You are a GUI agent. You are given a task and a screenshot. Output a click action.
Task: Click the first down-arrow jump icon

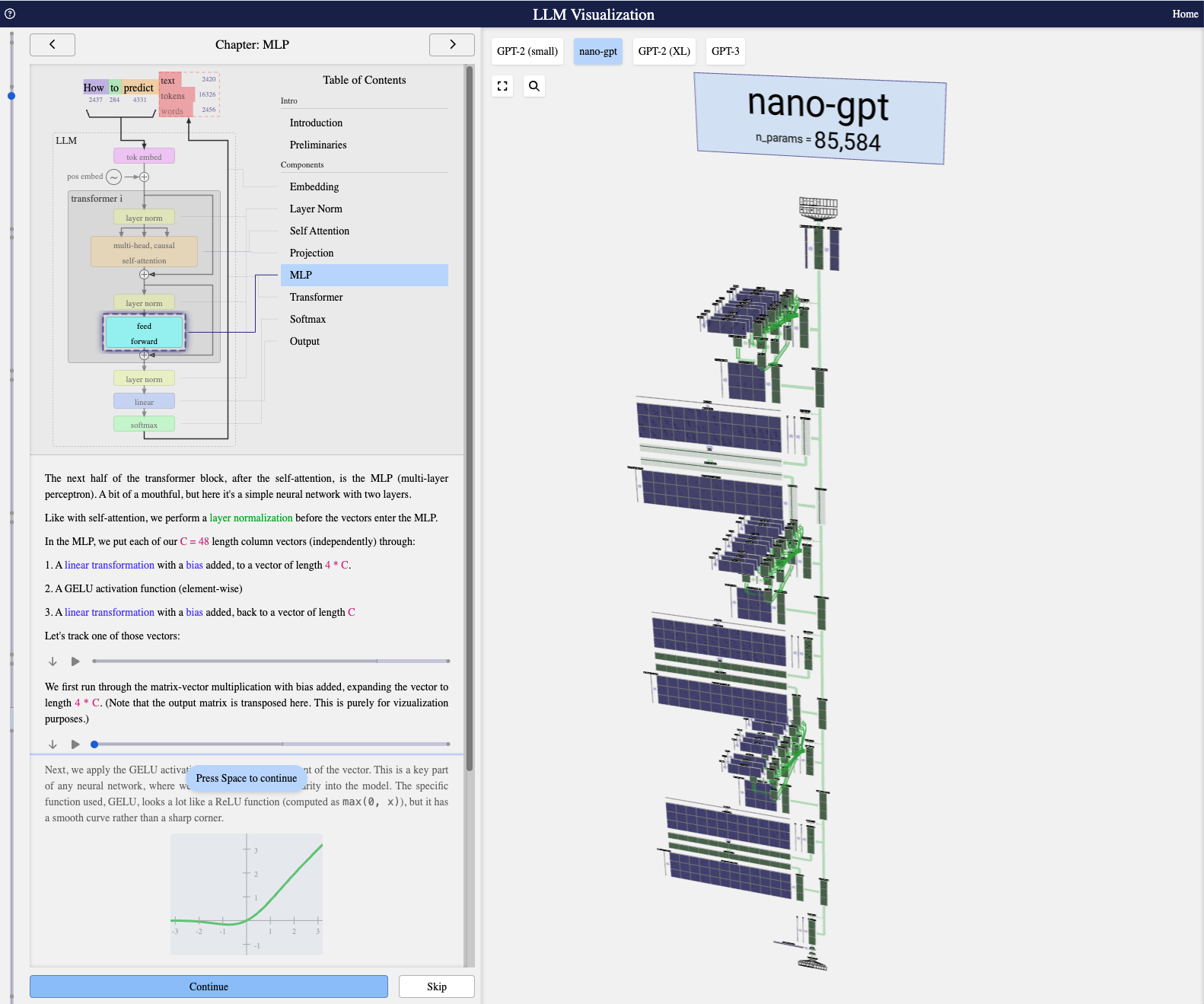tap(53, 661)
